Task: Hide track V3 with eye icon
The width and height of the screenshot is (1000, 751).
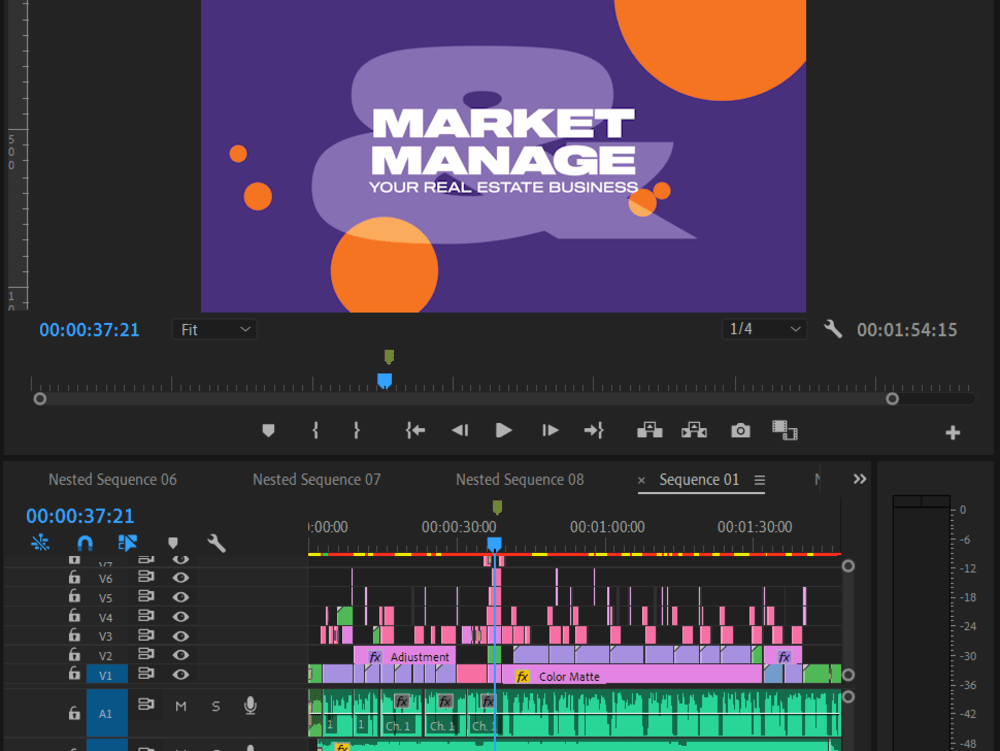Action: (180, 636)
